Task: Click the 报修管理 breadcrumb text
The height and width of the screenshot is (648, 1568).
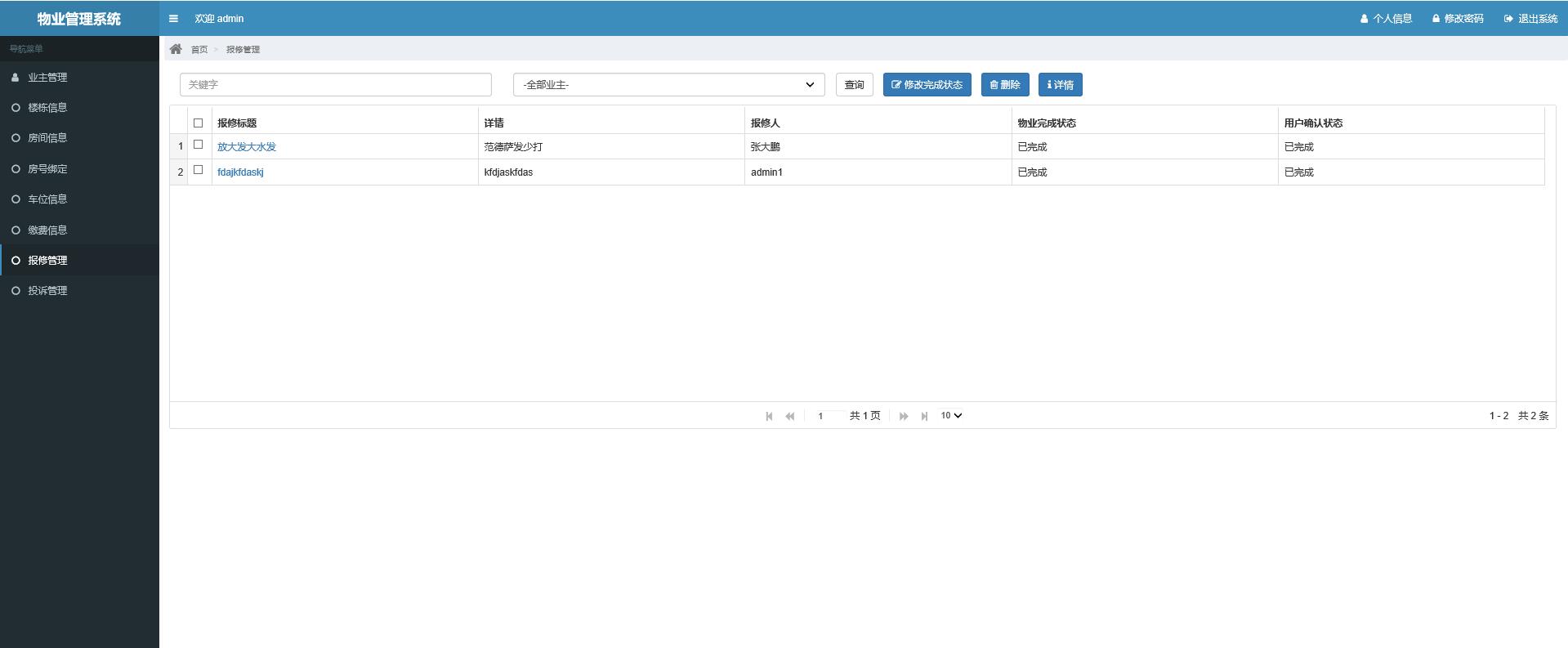Action: (x=243, y=50)
